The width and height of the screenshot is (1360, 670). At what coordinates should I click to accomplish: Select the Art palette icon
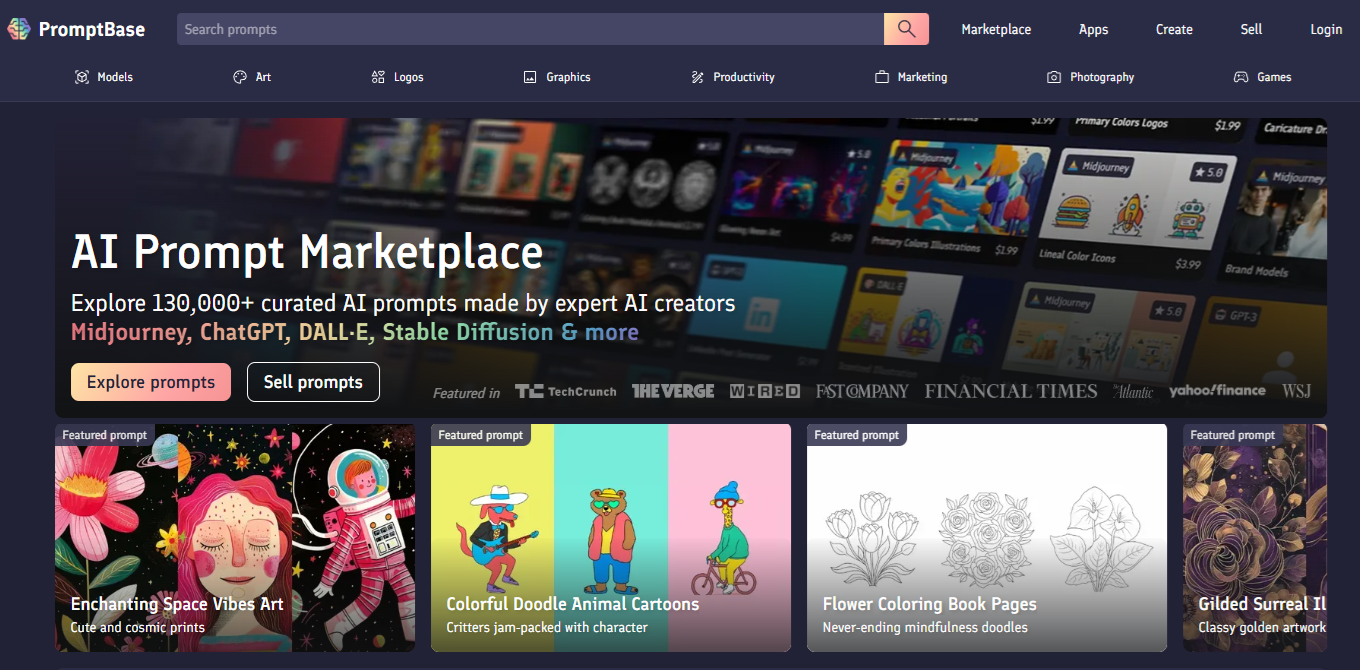240,77
